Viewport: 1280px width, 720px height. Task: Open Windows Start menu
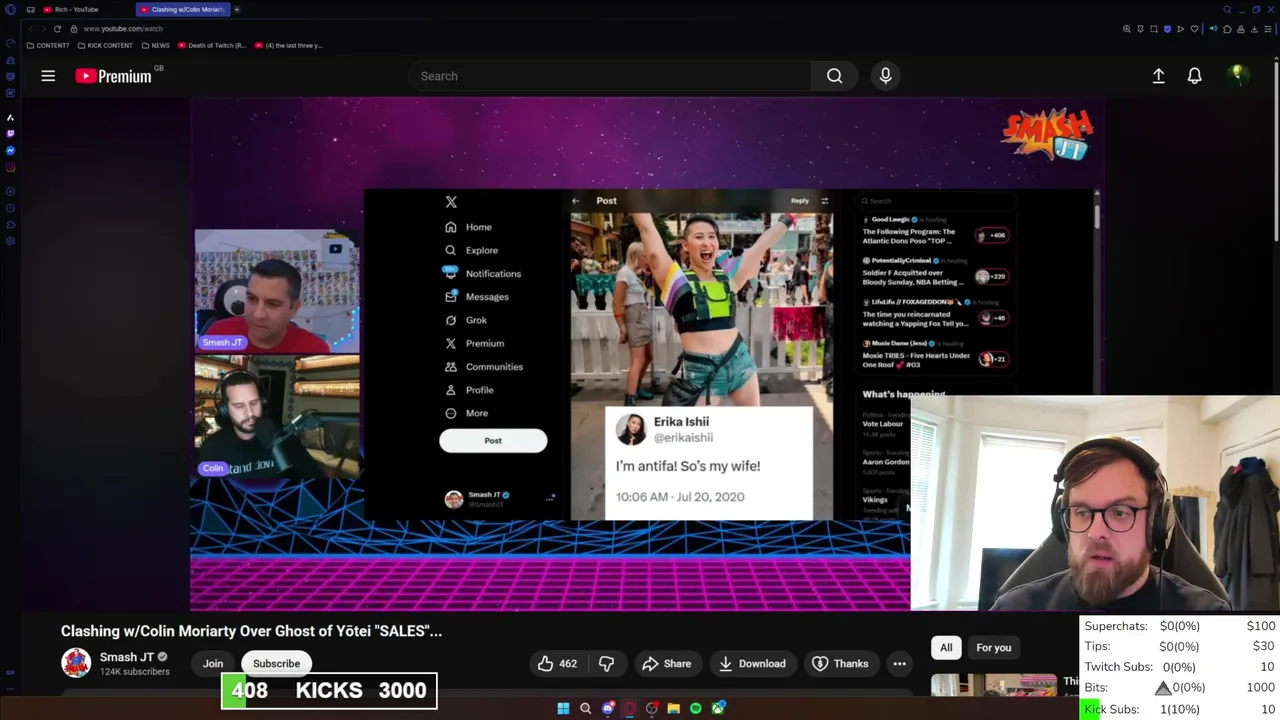point(563,708)
